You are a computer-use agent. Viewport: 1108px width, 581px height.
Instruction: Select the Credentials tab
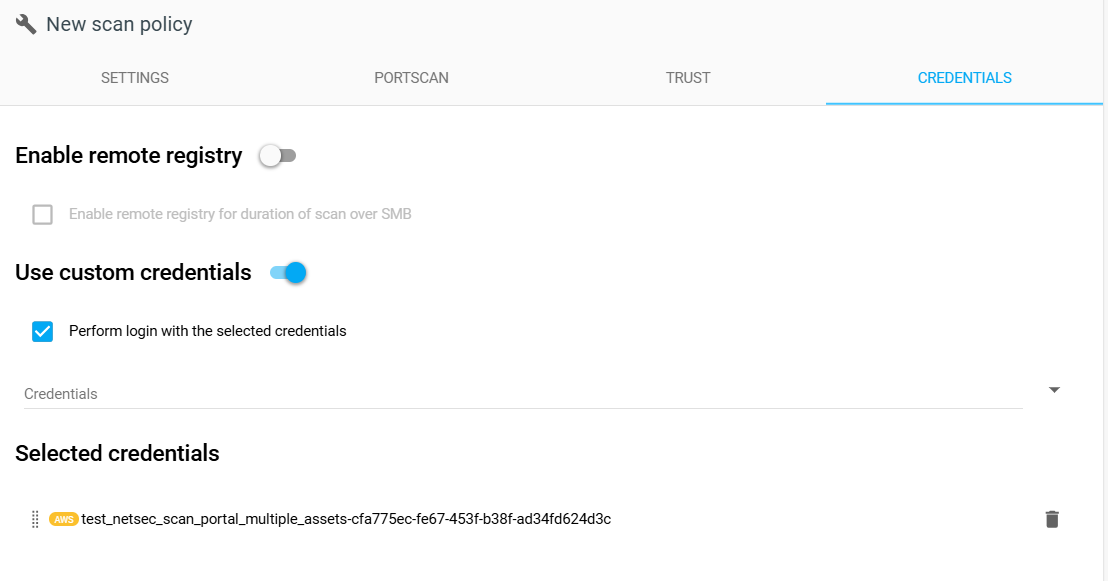pyautogui.click(x=964, y=78)
